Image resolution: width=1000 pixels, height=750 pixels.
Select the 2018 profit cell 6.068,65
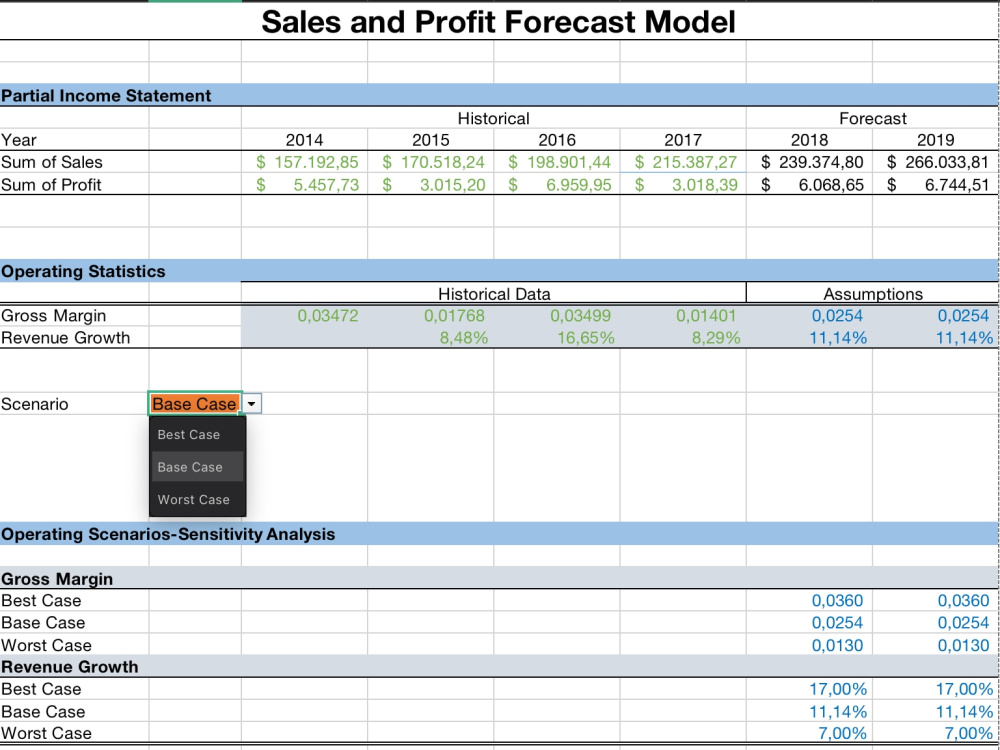pyautogui.click(x=809, y=184)
